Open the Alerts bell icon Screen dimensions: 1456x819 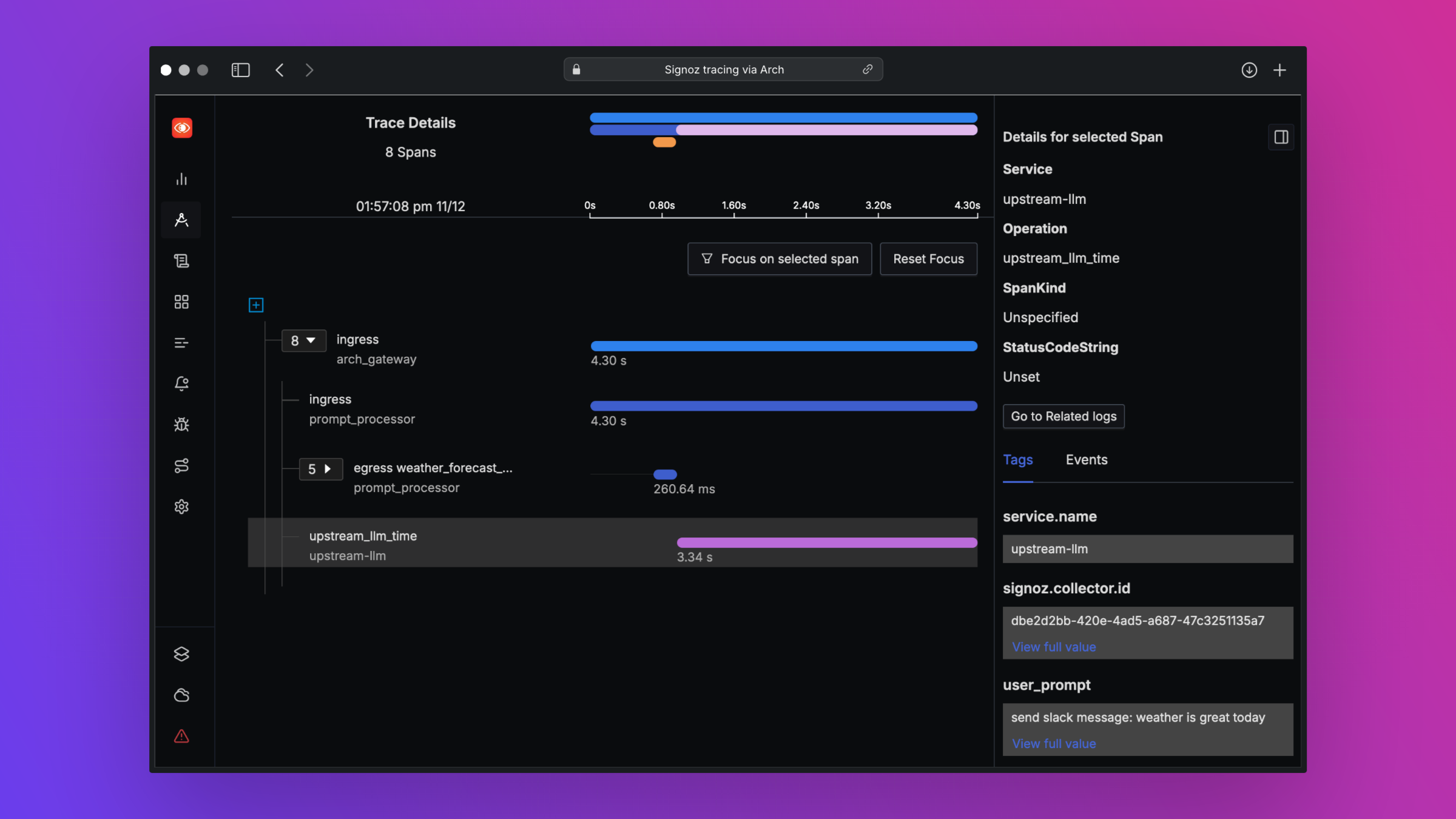point(181,383)
